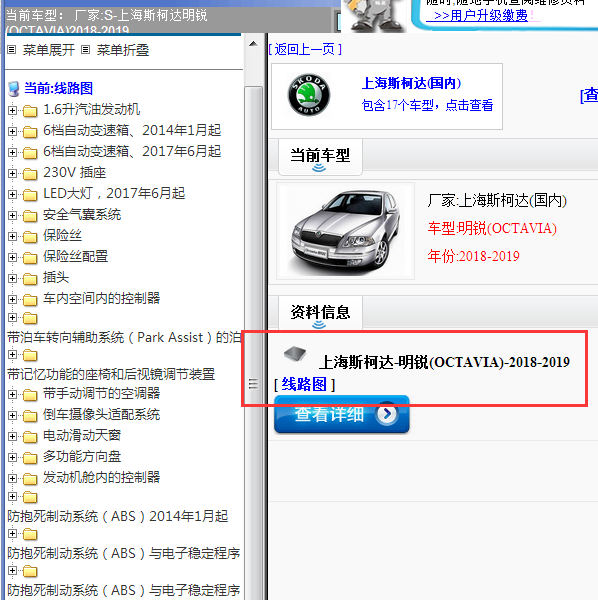
Task: Select 电动滑动天窗 tree label
Action: 82,435
